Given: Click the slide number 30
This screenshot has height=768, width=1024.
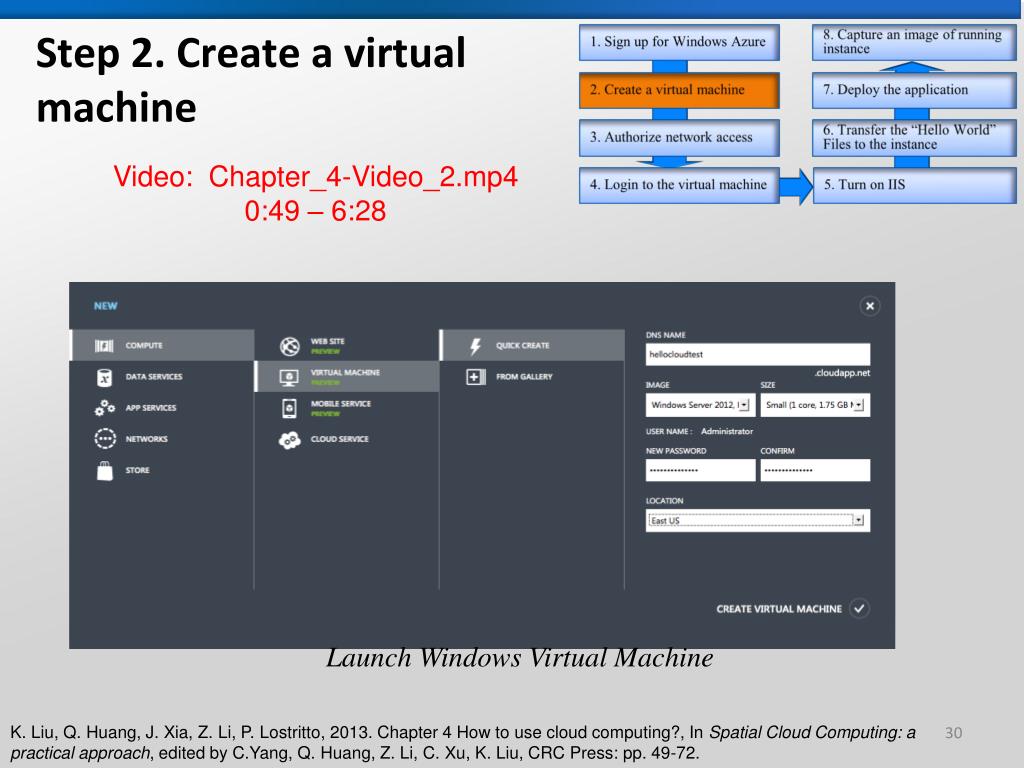Looking at the screenshot, I should coord(953,733).
